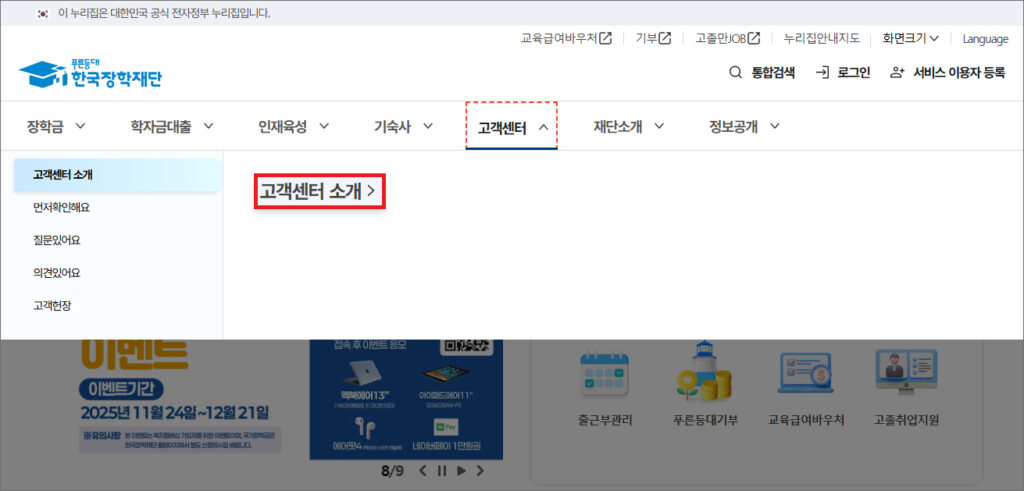
Task: Click the Korea Student Aid Foundation logo
Action: 90,73
